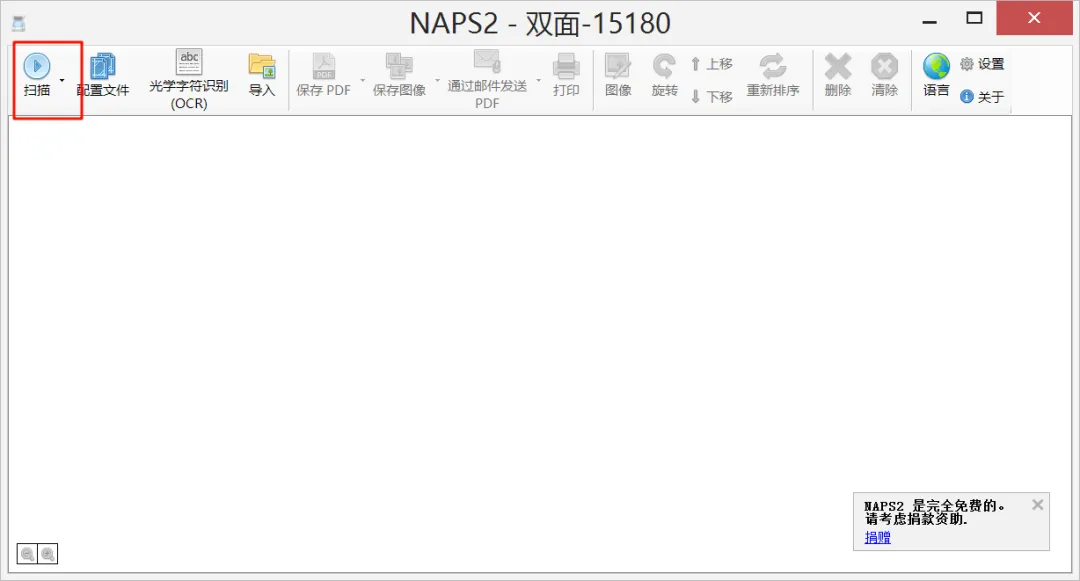This screenshot has height=581, width=1080.
Task: Click 保存图像 button
Action: (399, 75)
